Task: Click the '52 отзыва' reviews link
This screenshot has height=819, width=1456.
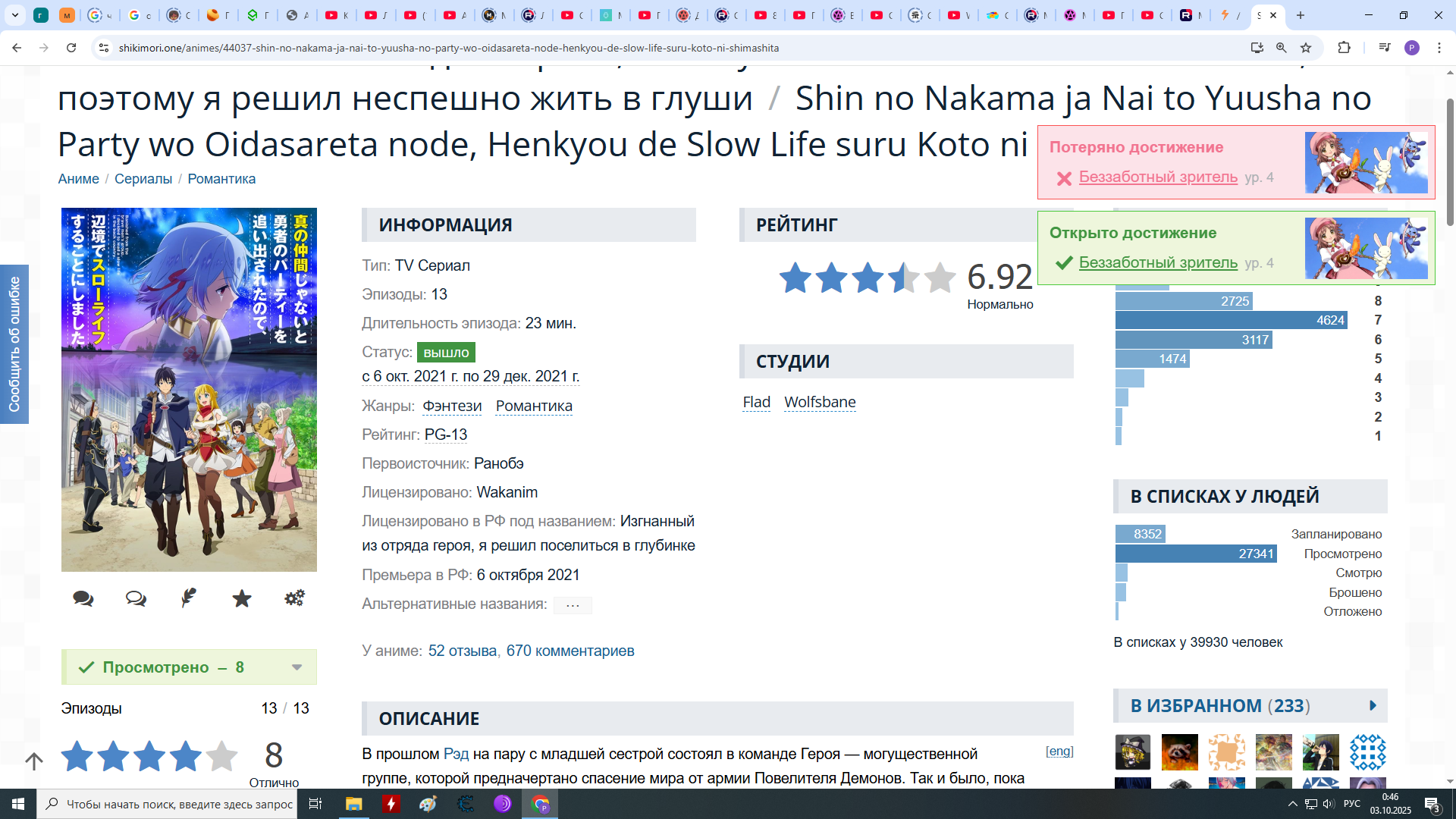Action: point(462,651)
